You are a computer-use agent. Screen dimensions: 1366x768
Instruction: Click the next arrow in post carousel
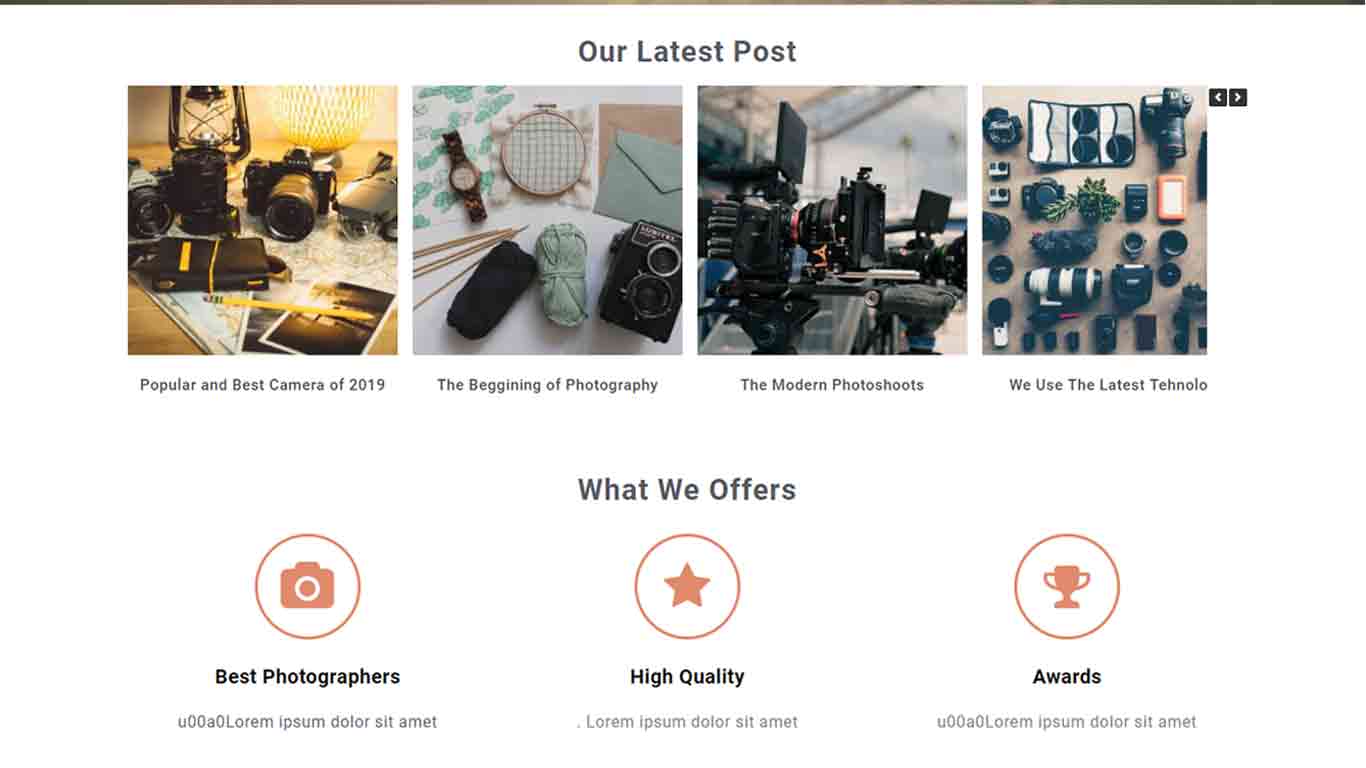(x=1238, y=97)
